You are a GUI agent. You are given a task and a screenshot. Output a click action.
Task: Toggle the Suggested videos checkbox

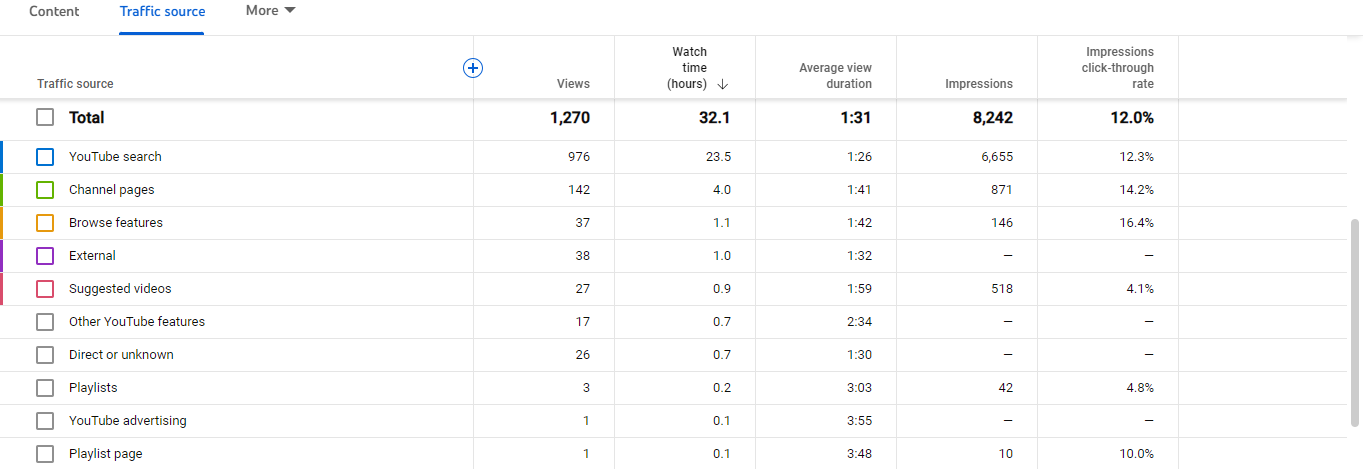[45, 289]
